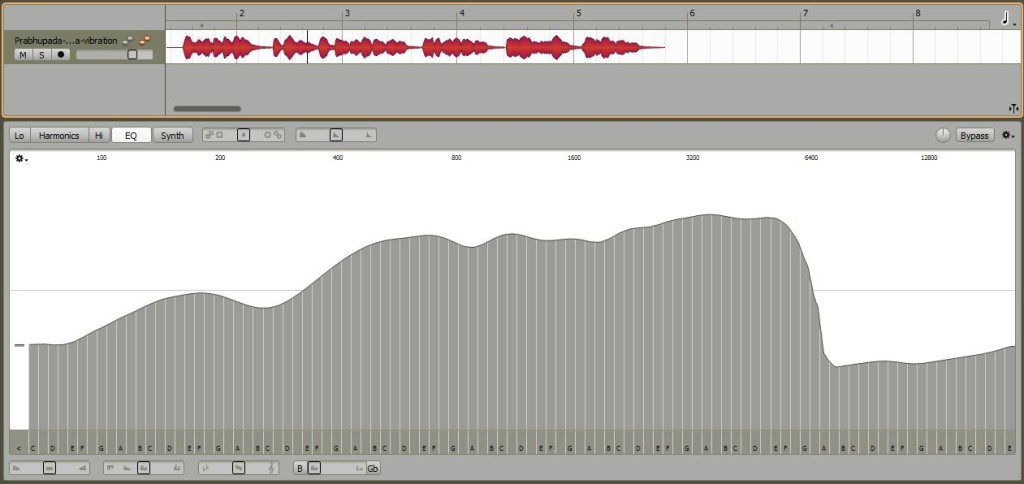Open the EQ display gear dropdown
1024x484 pixels.
pos(22,159)
